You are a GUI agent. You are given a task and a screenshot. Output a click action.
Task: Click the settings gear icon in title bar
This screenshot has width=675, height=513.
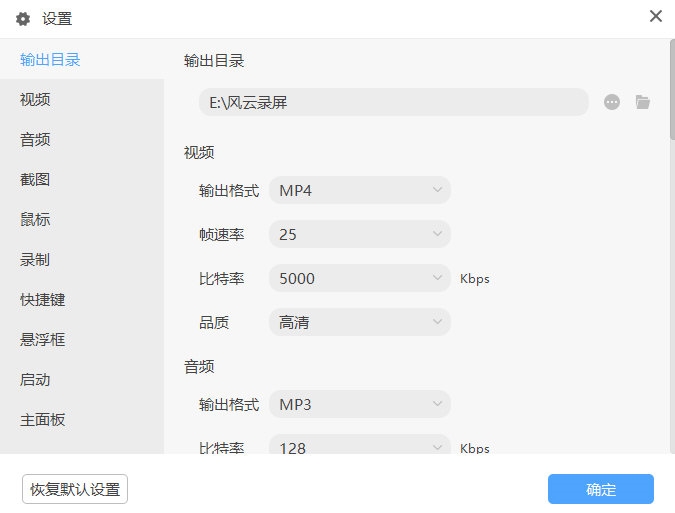(23, 18)
